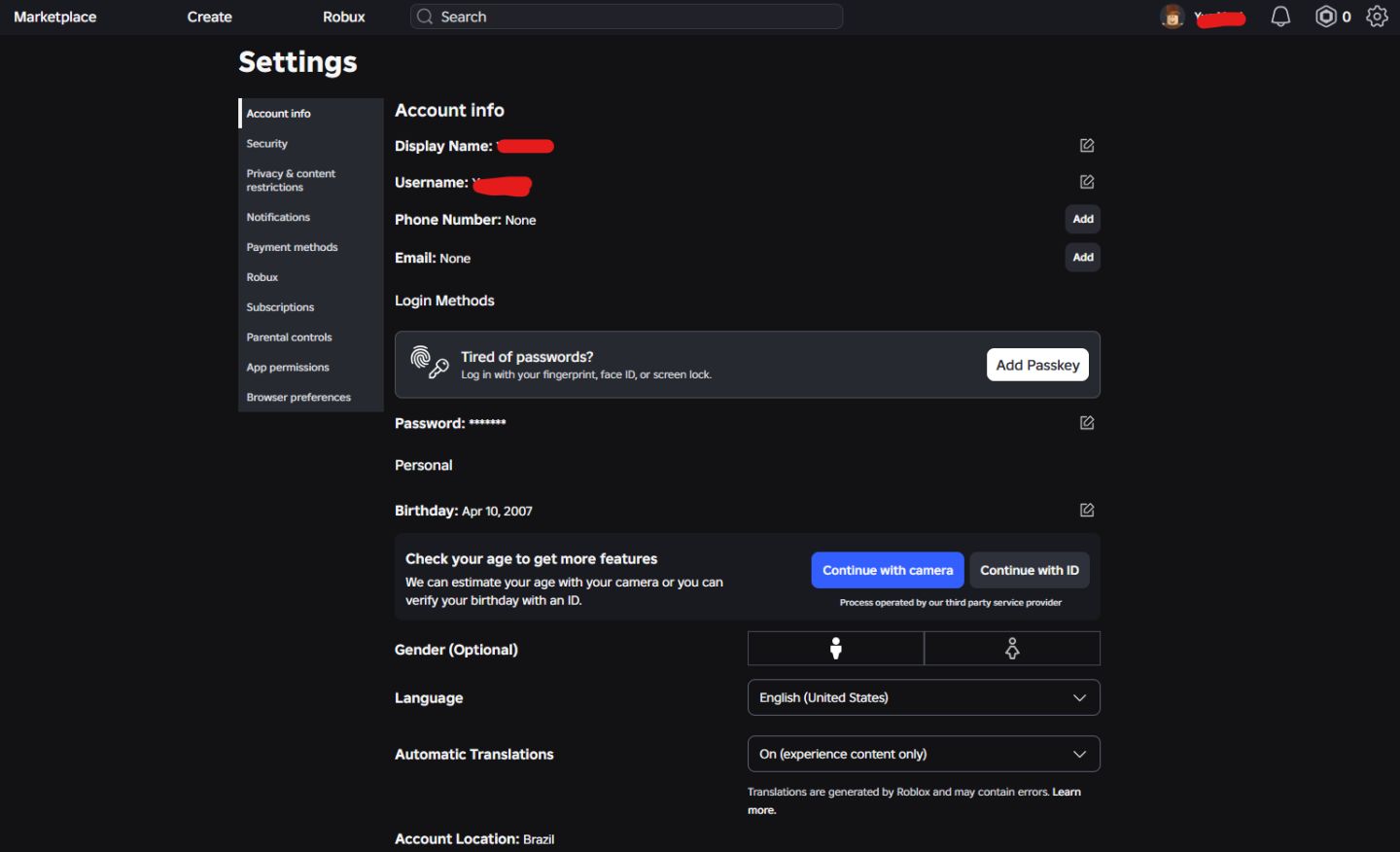Image resolution: width=1400 pixels, height=852 pixels.
Task: Open the App permissions tab
Action: (x=311, y=368)
